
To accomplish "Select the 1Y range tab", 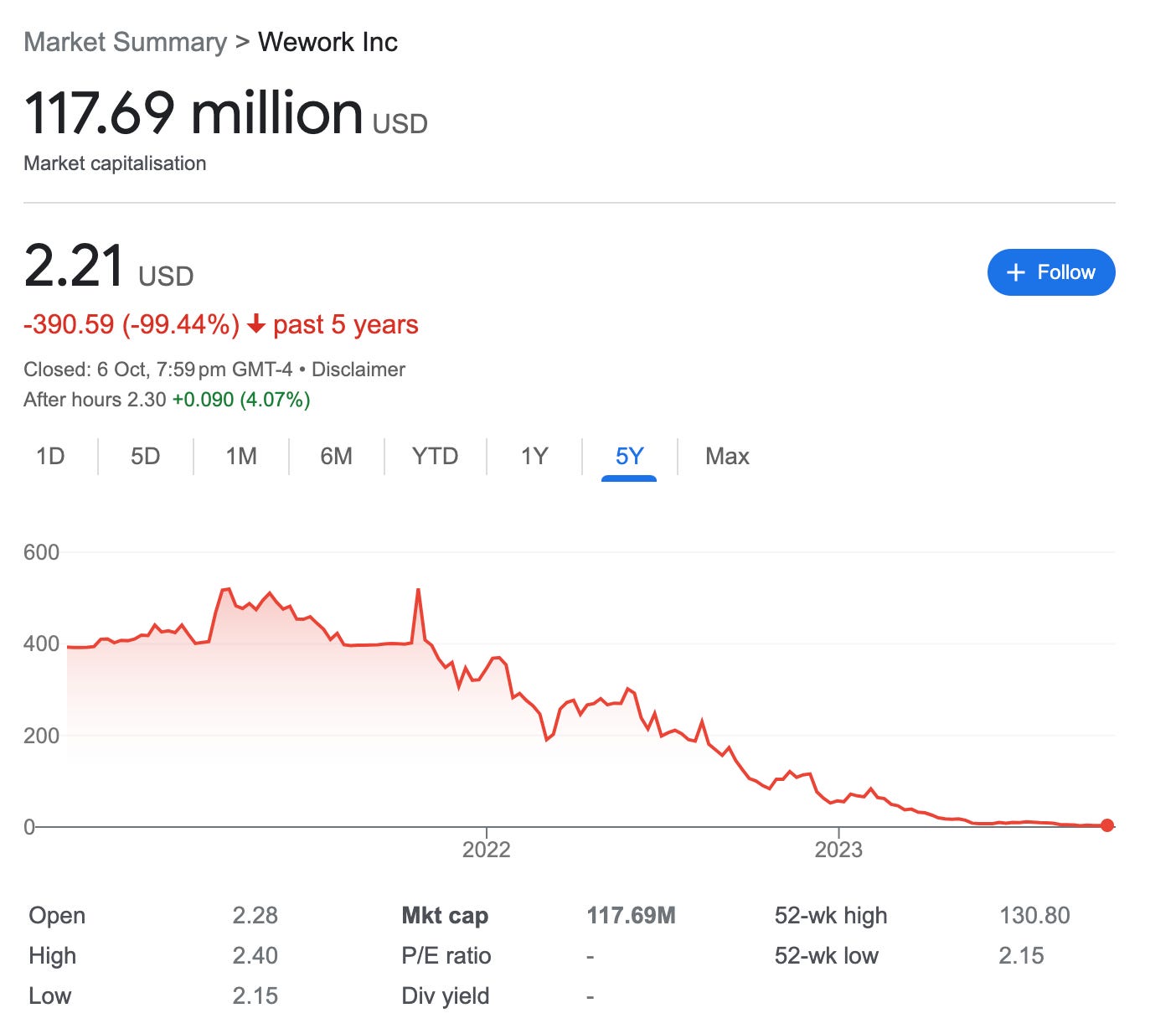I will click(534, 456).
